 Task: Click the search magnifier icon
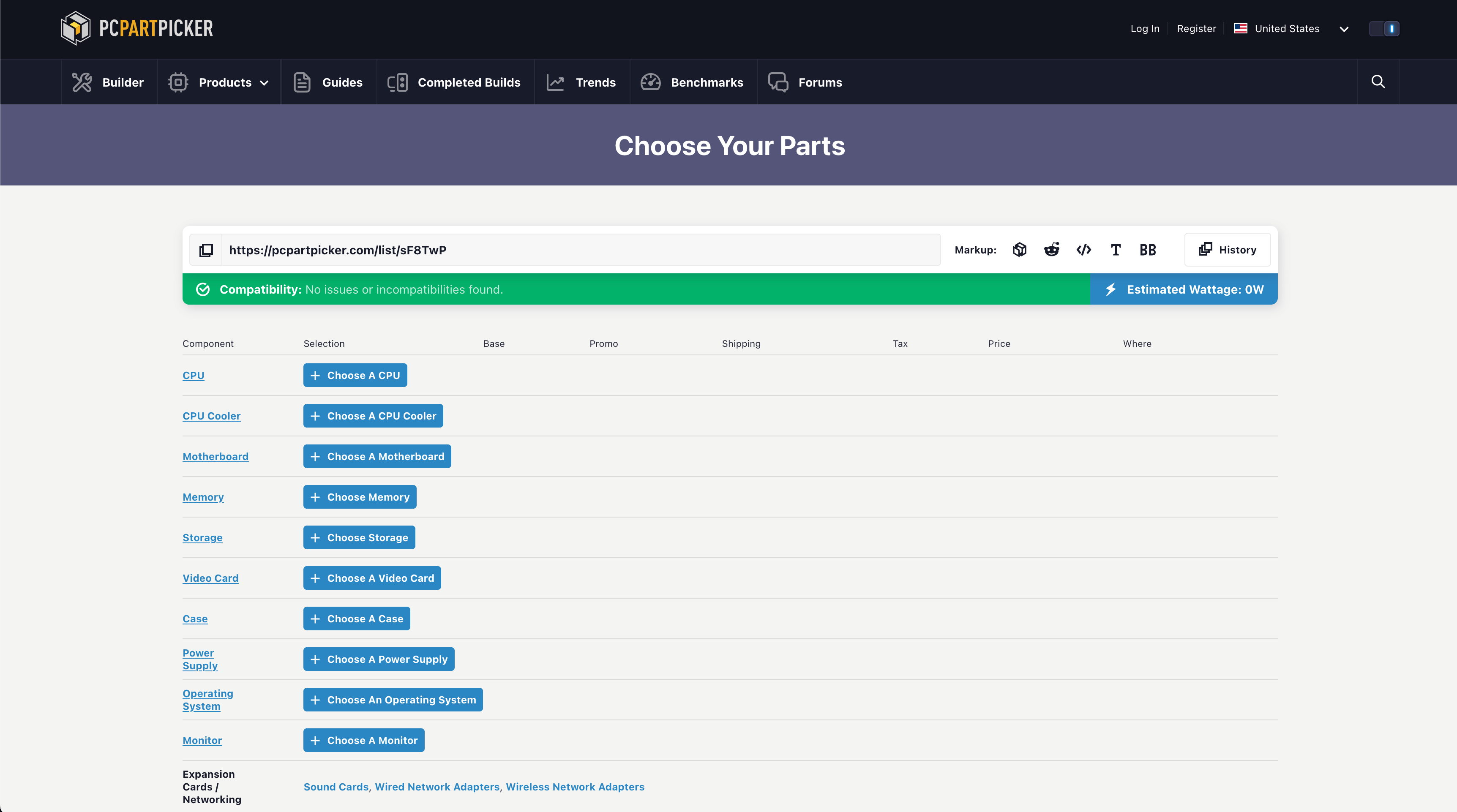pos(1378,81)
